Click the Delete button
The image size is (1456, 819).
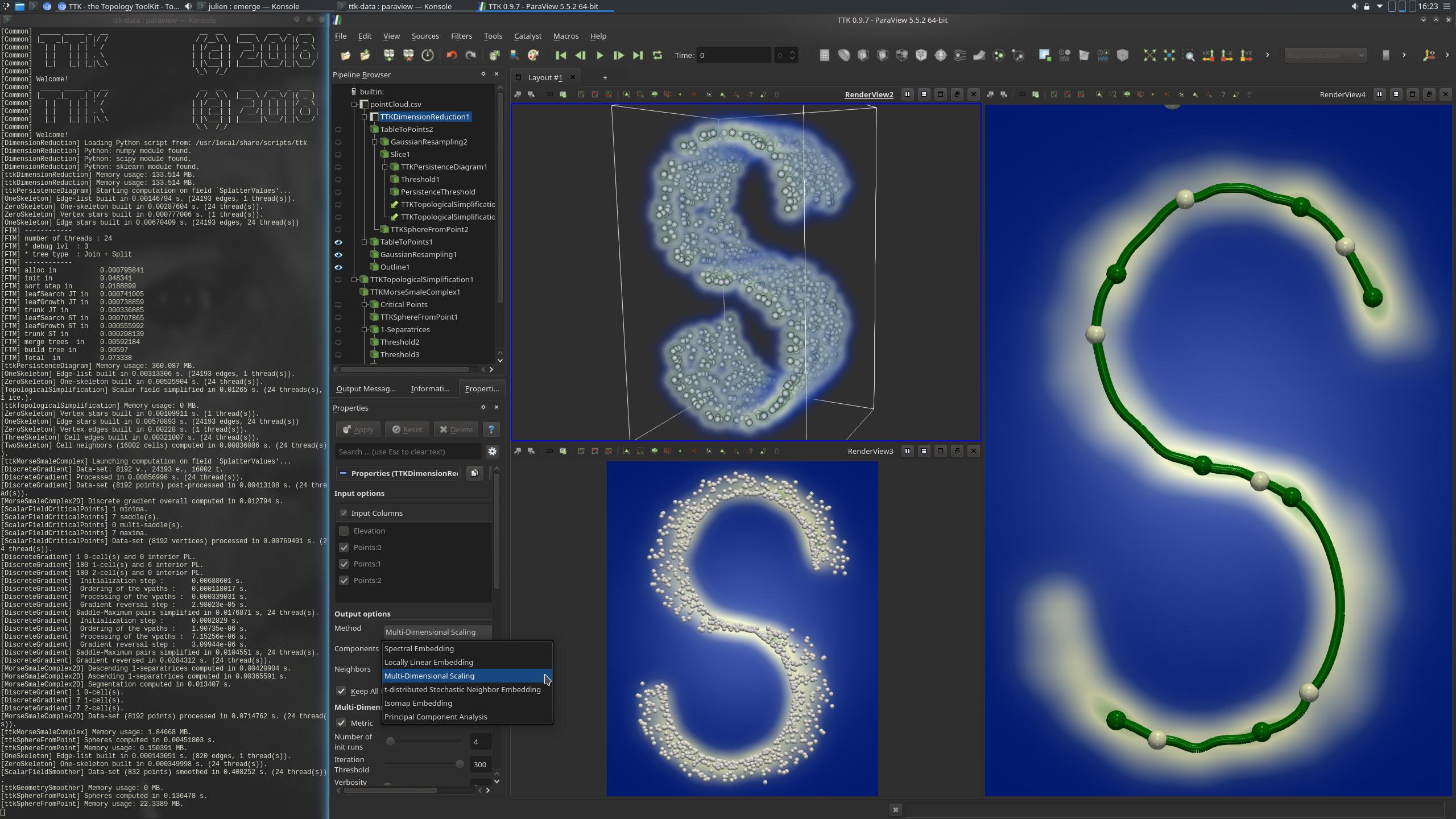click(x=456, y=429)
